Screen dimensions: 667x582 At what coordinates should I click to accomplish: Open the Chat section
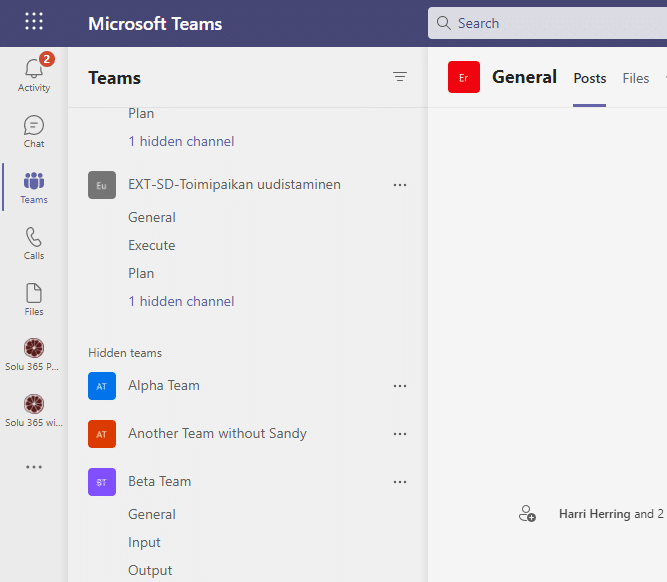34,131
